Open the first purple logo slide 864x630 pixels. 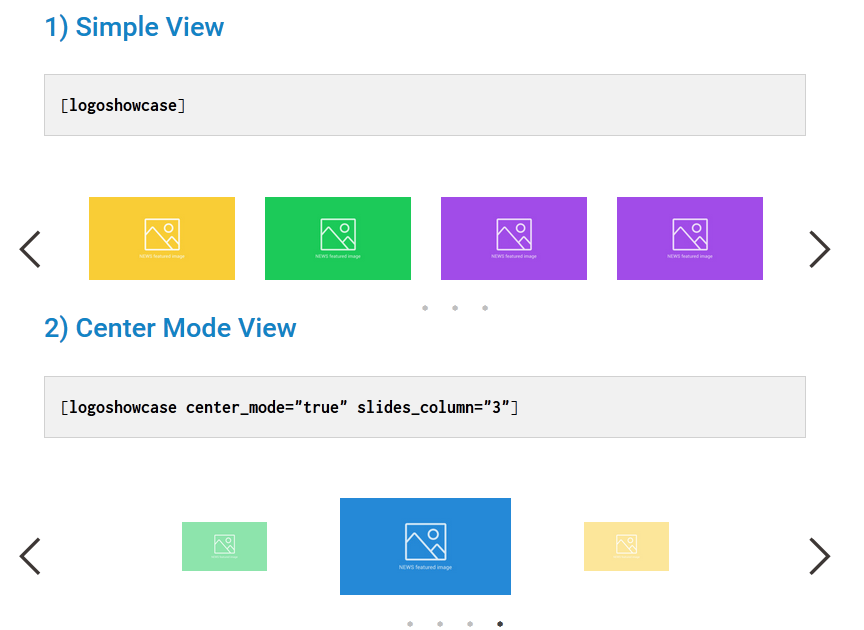pos(514,238)
